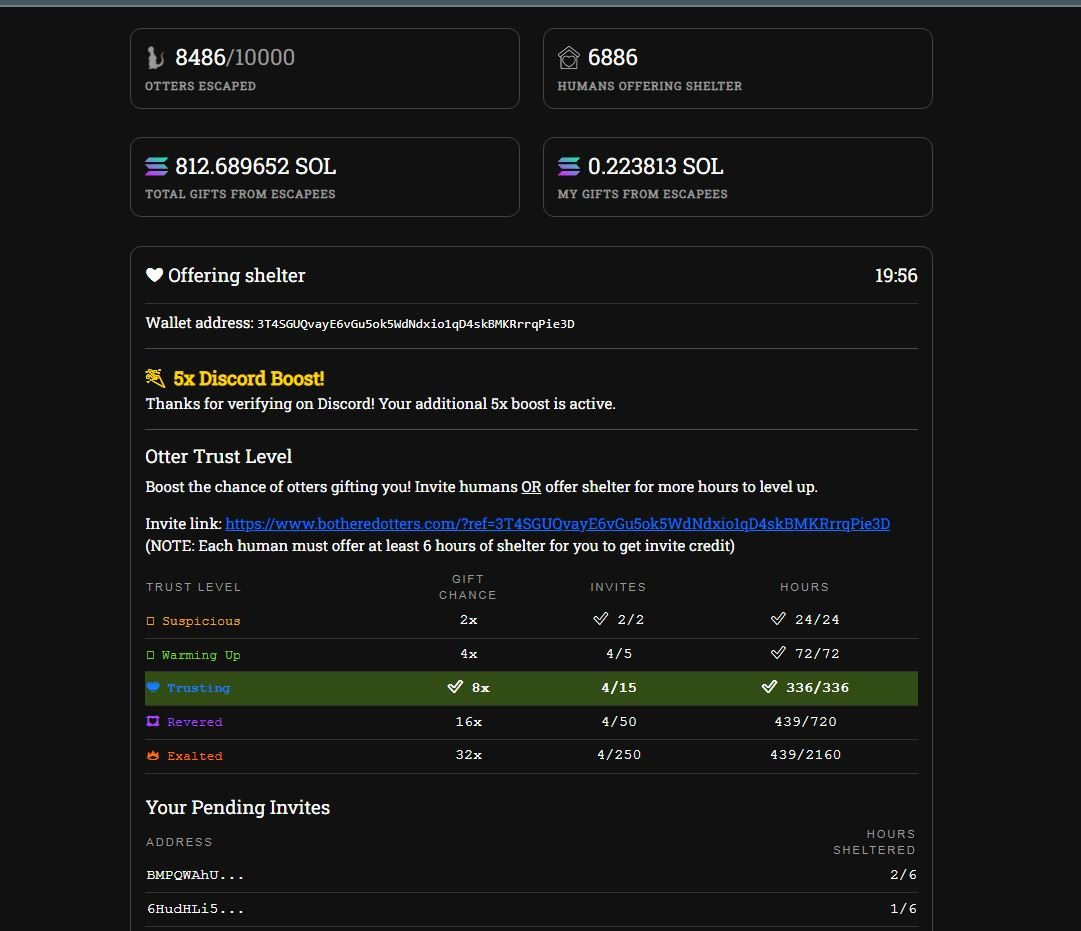Click the ADDRESS column header
The image size is (1081, 931).
point(179,842)
